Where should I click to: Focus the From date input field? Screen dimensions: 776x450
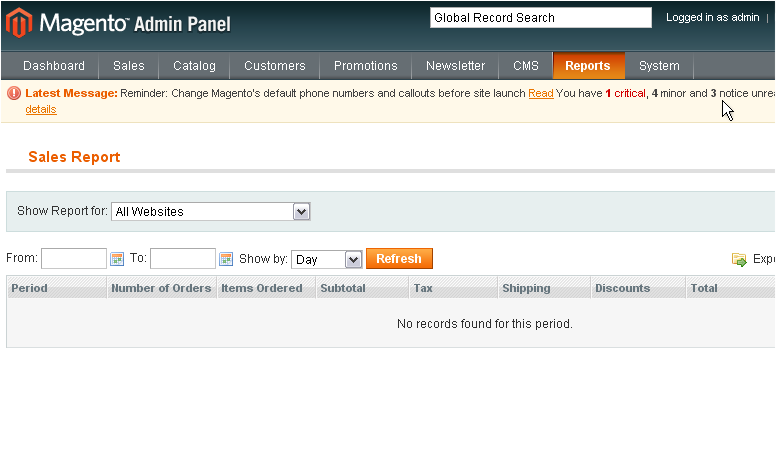coord(74,259)
